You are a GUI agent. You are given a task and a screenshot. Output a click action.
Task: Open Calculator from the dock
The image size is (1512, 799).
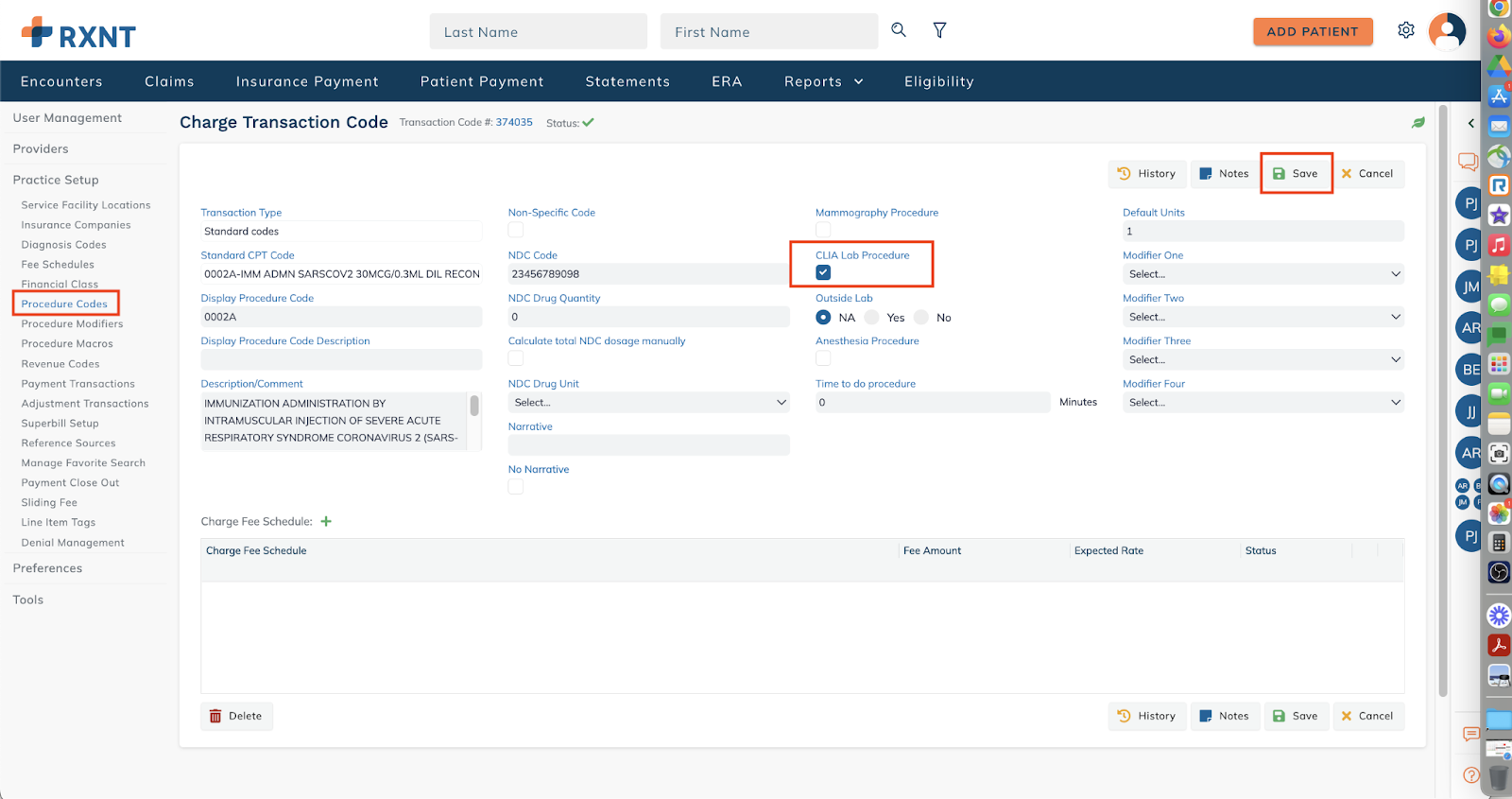pyautogui.click(x=1499, y=543)
